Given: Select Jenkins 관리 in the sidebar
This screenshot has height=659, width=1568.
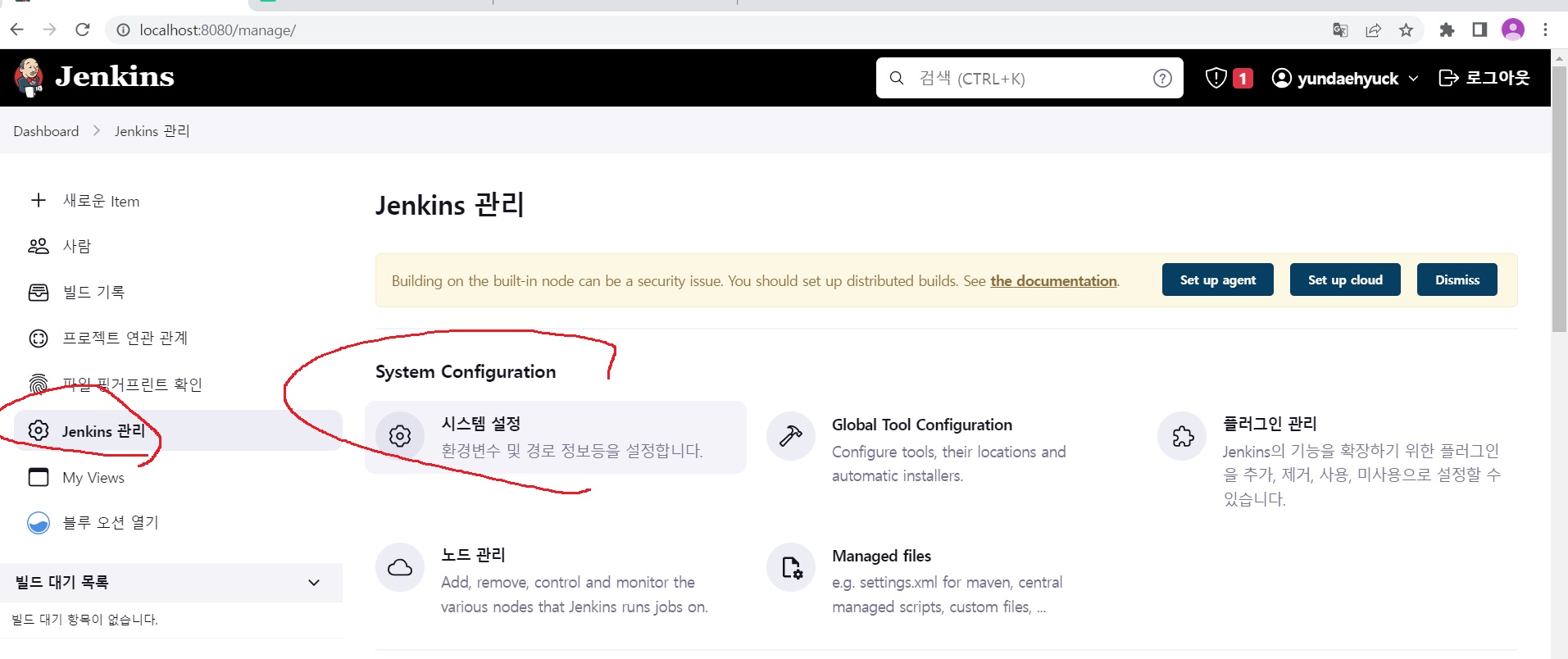Looking at the screenshot, I should (178, 430).
